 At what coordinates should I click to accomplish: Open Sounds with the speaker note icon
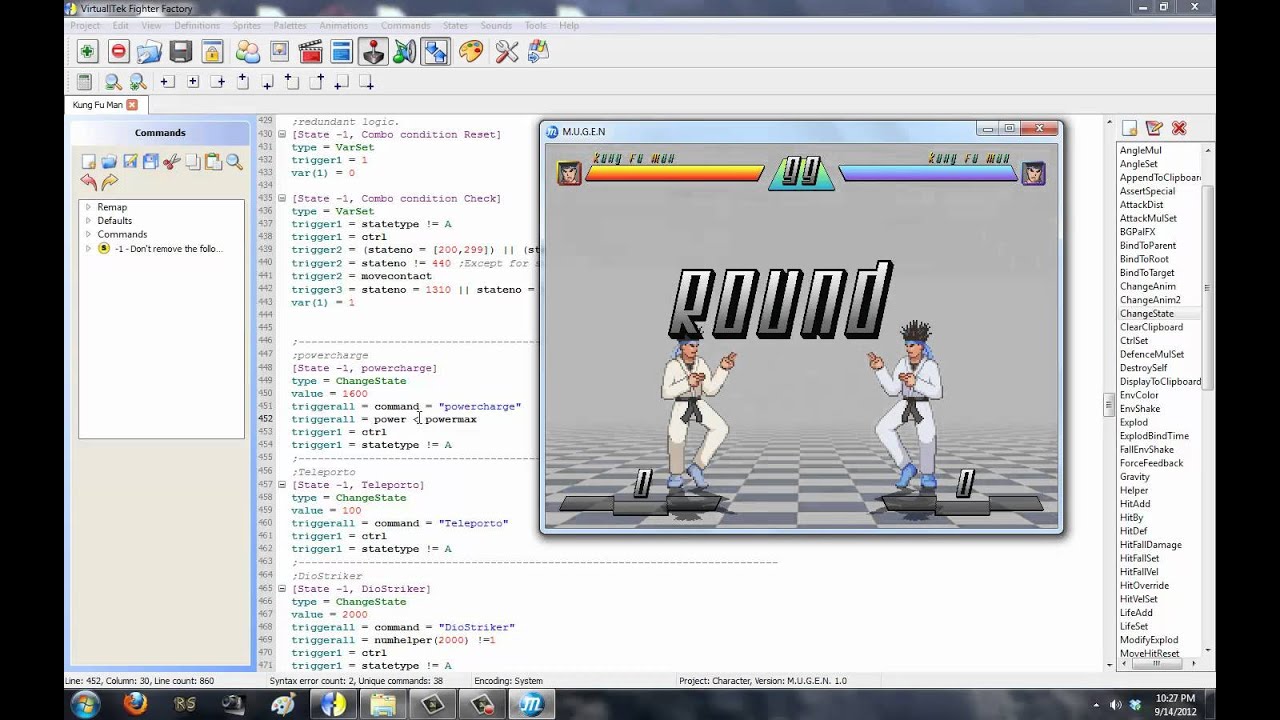pos(404,52)
